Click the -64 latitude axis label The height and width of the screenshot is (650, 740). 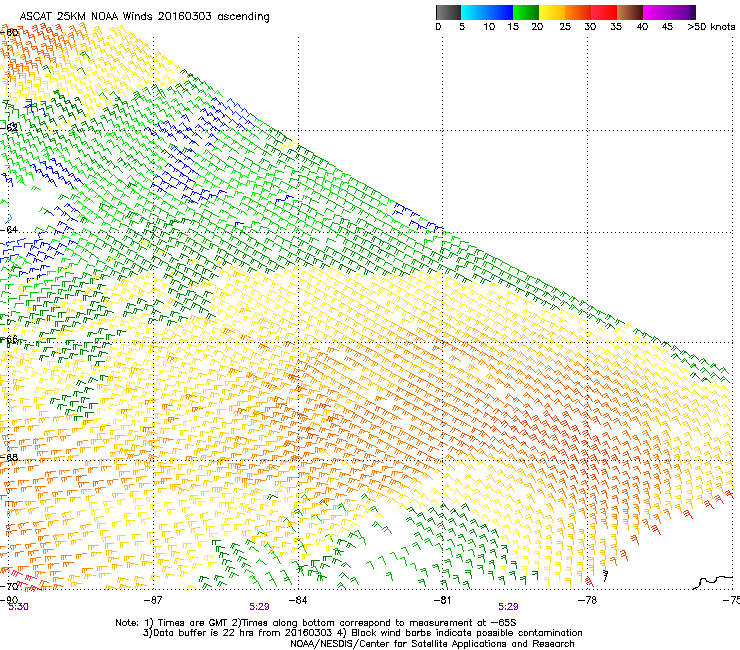pyautogui.click(x=10, y=229)
